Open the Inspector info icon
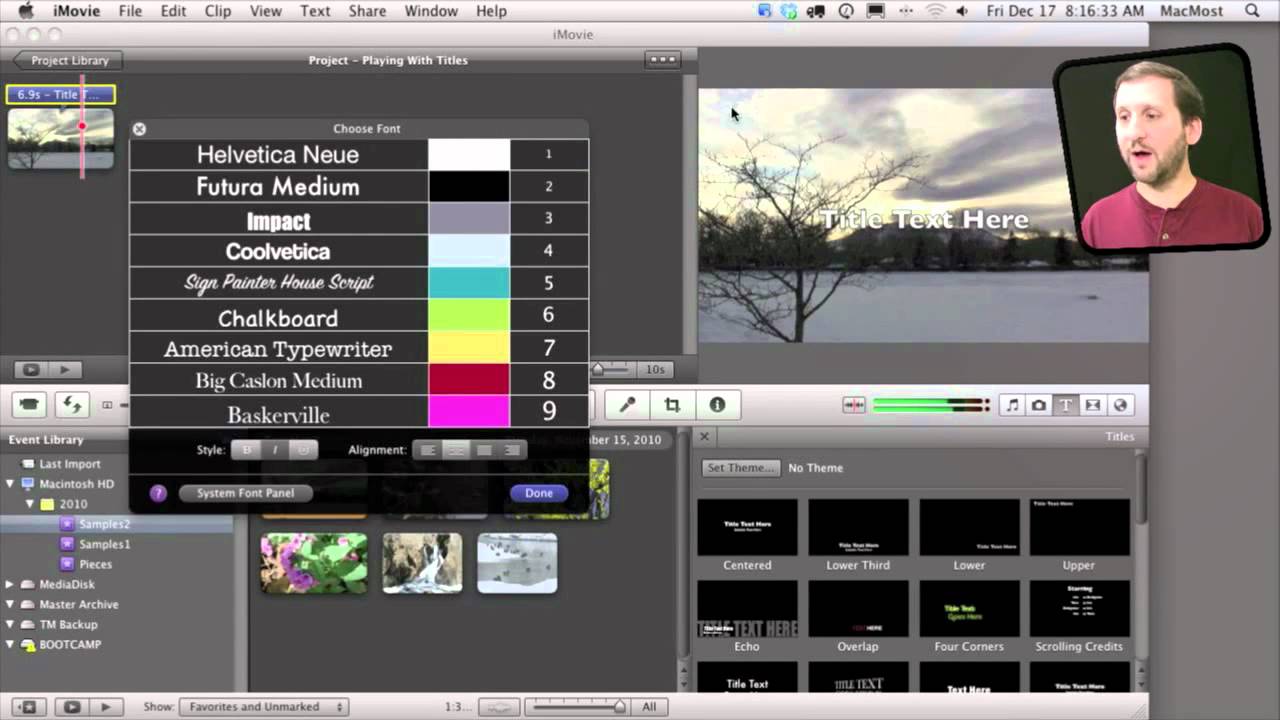 (x=717, y=405)
